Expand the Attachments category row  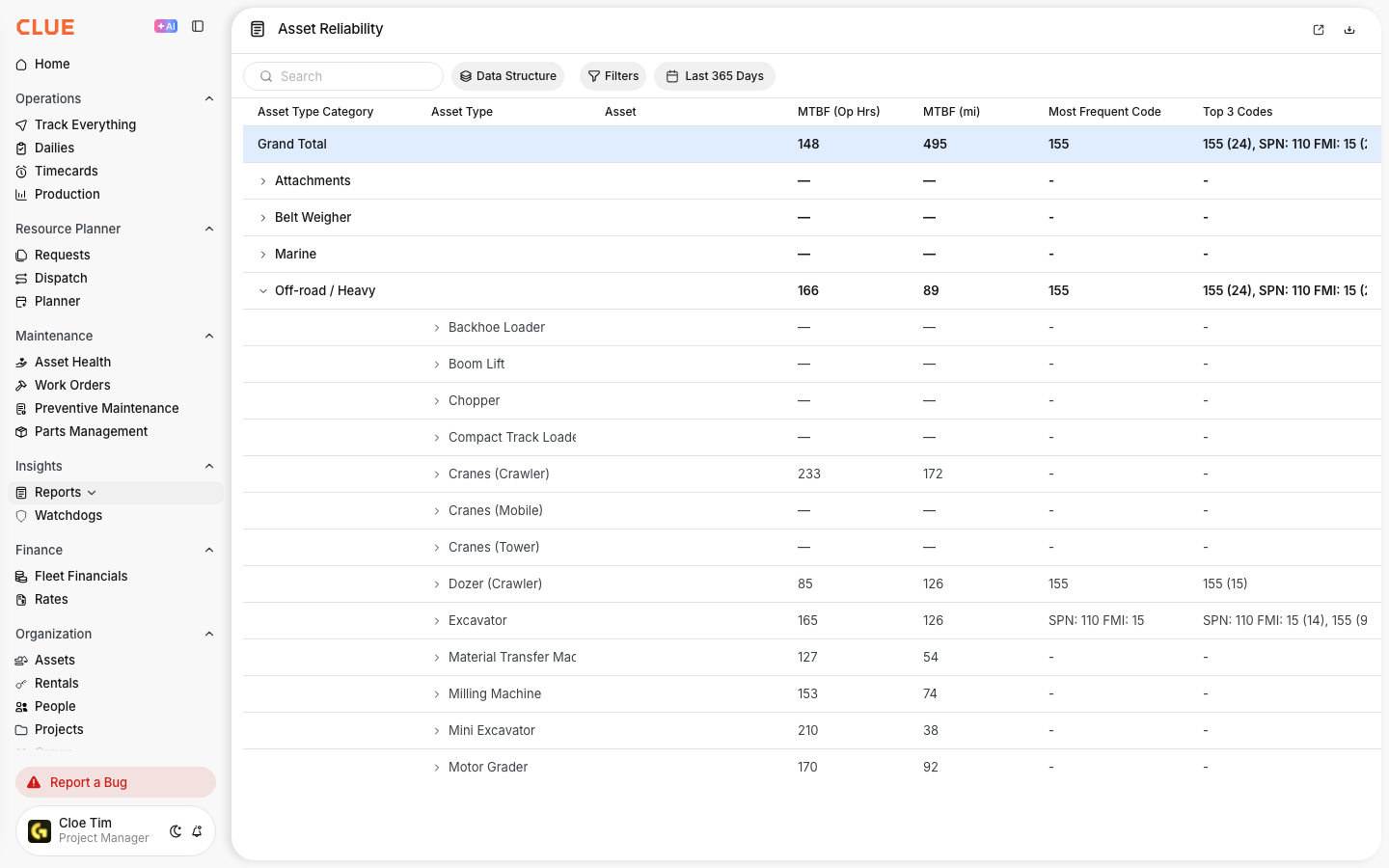click(x=263, y=181)
